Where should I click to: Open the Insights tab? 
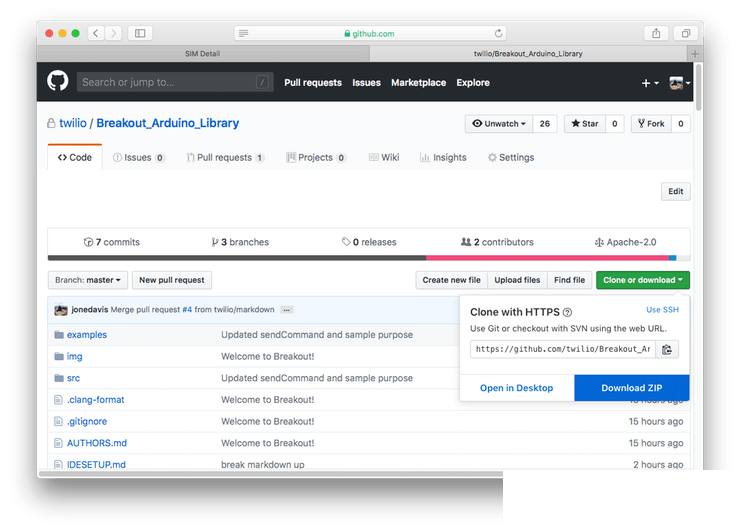pos(443,158)
